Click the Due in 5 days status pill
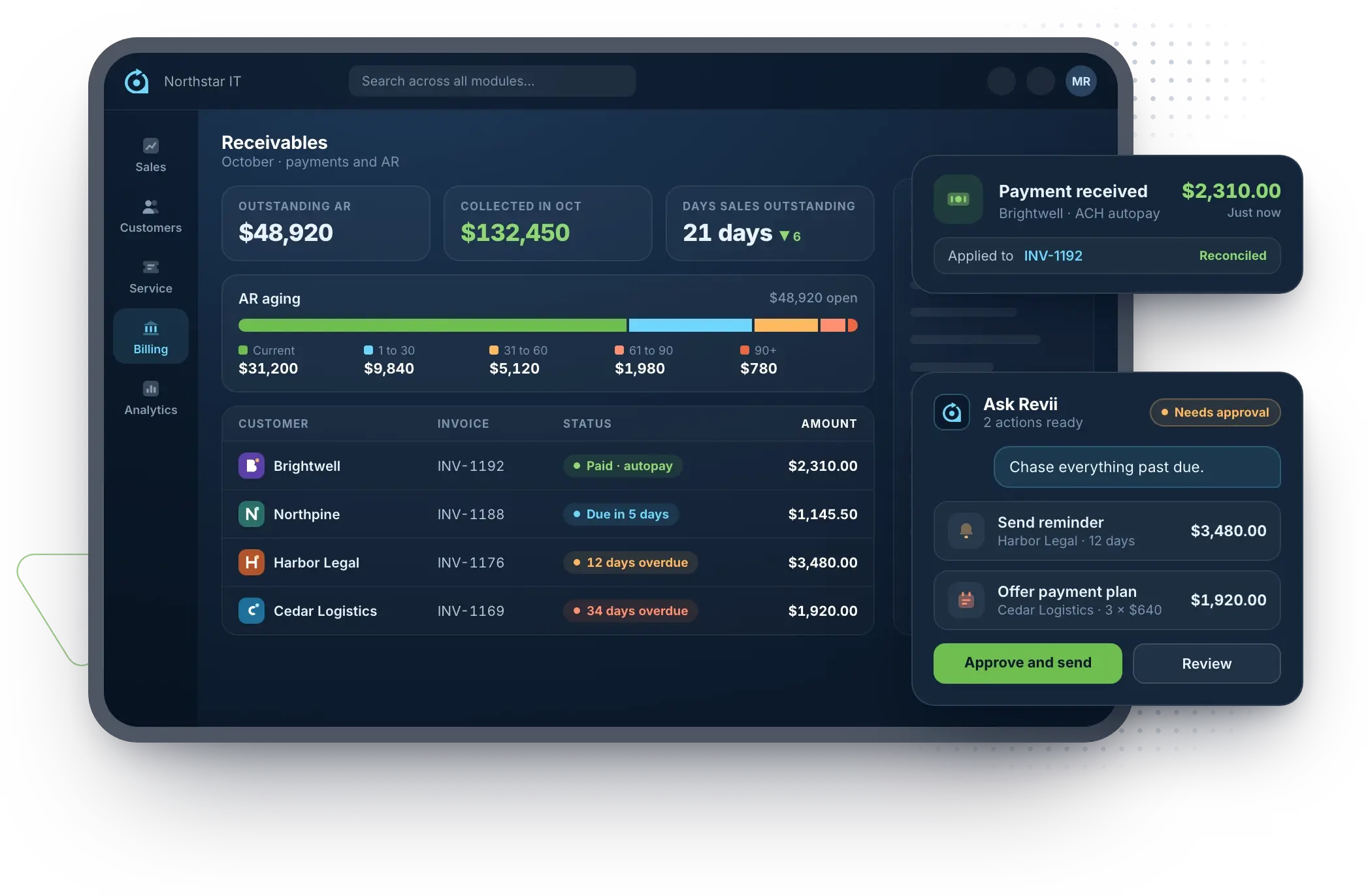Screen dimensions: 1368x896 pos(621,514)
